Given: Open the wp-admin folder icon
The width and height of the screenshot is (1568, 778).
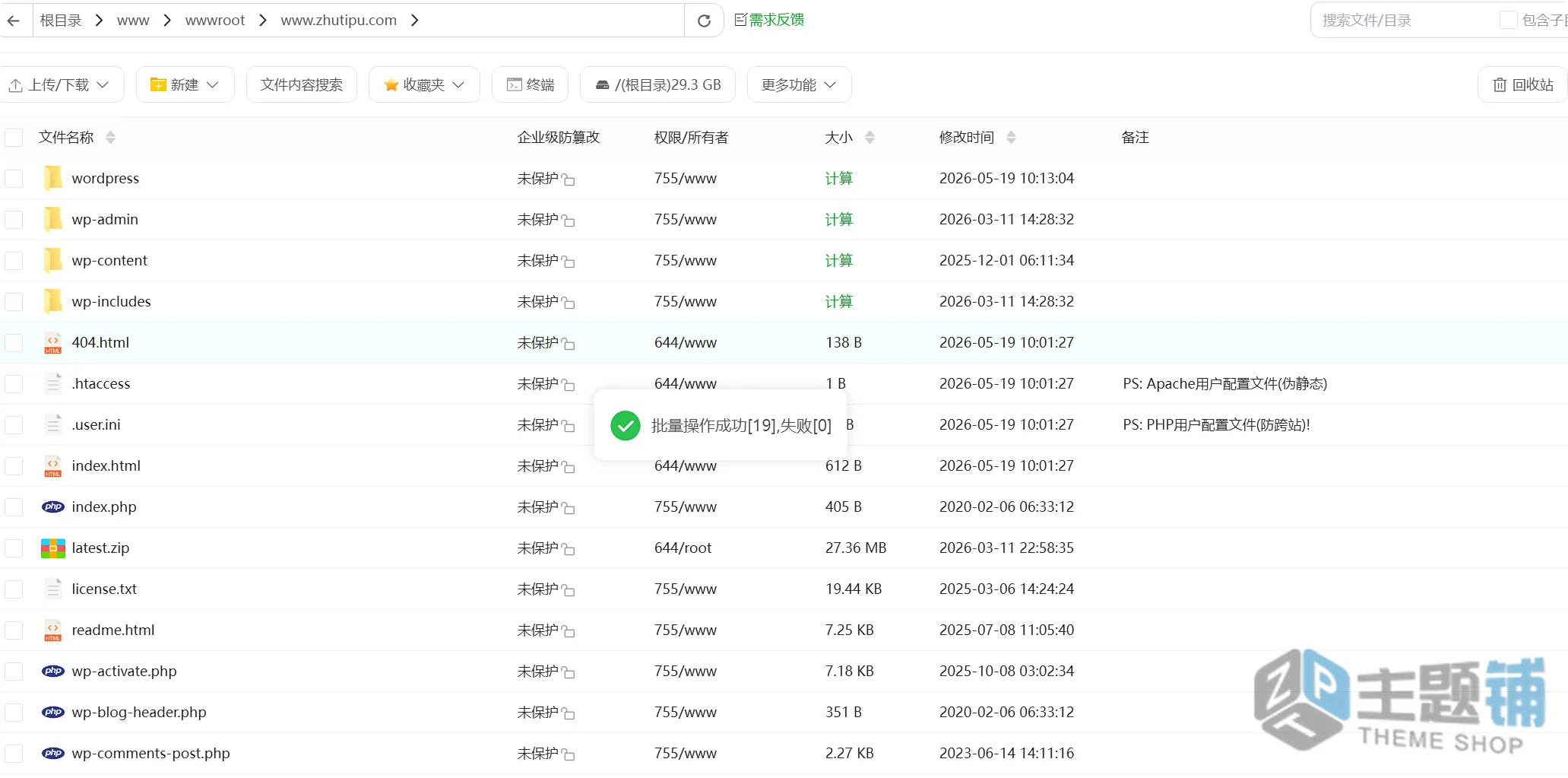Looking at the screenshot, I should [x=52, y=219].
